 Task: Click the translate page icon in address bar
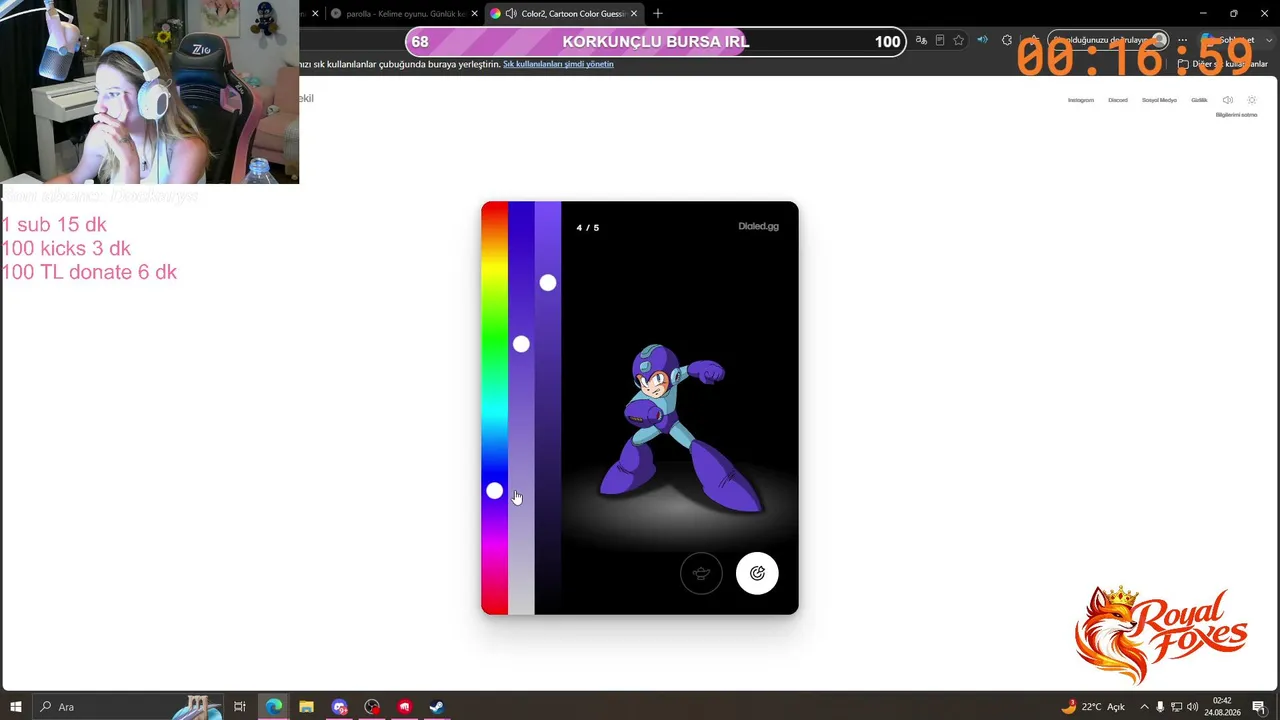point(922,41)
